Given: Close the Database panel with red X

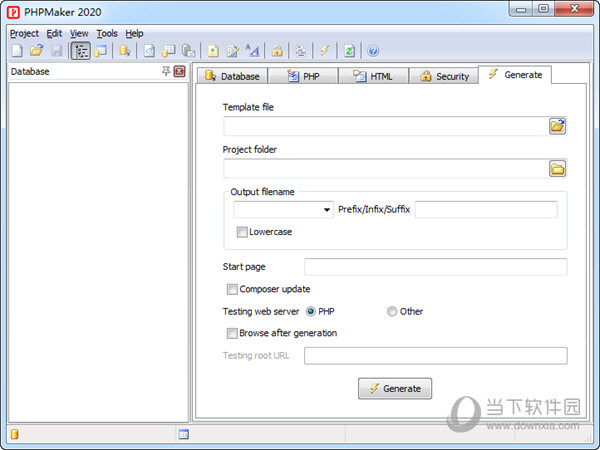Looking at the screenshot, I should [179, 71].
